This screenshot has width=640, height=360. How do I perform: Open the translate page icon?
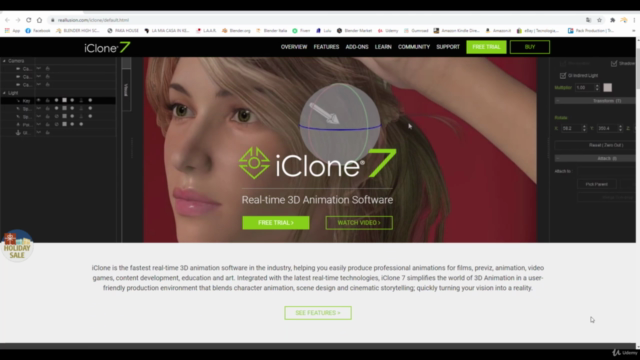click(x=588, y=20)
